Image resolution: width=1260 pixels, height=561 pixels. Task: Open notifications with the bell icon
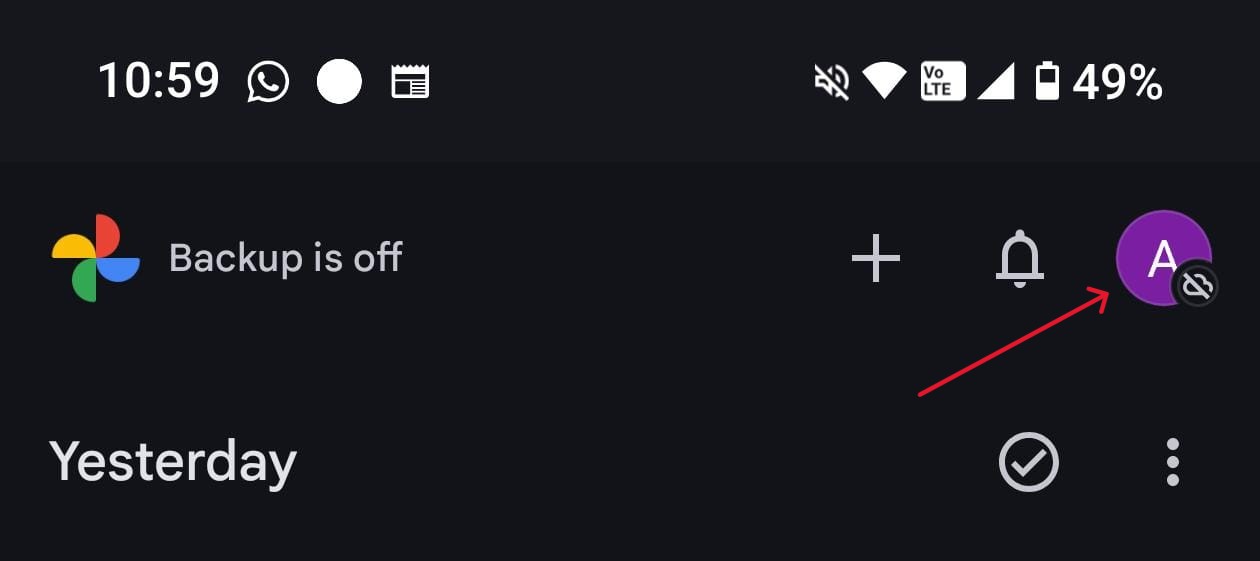point(1019,258)
